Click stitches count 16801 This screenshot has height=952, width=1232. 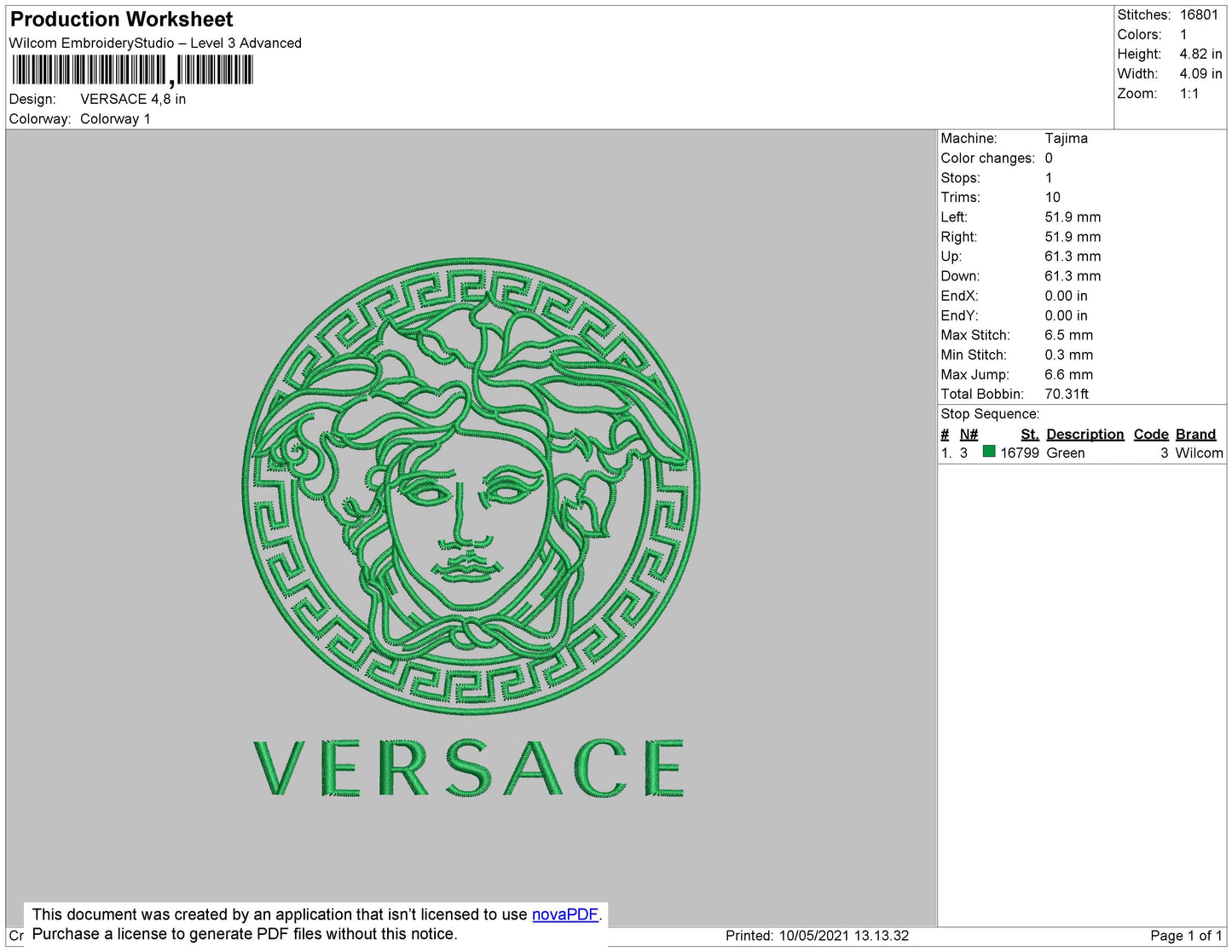click(x=1199, y=14)
